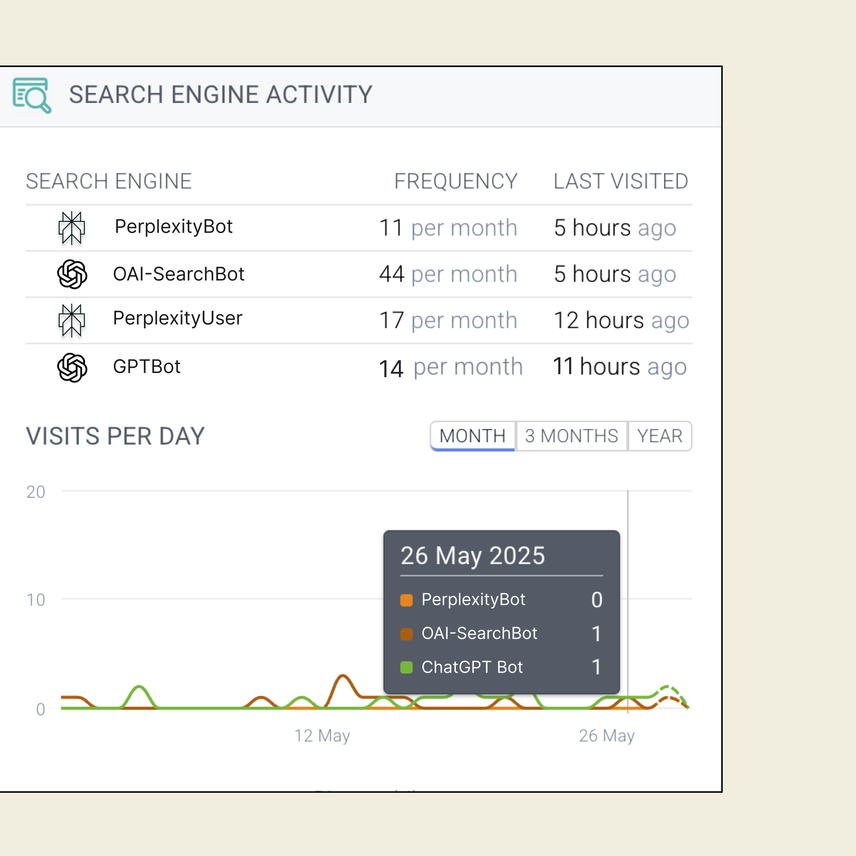
Task: Click the 12 May axis label
Action: pyautogui.click(x=322, y=735)
